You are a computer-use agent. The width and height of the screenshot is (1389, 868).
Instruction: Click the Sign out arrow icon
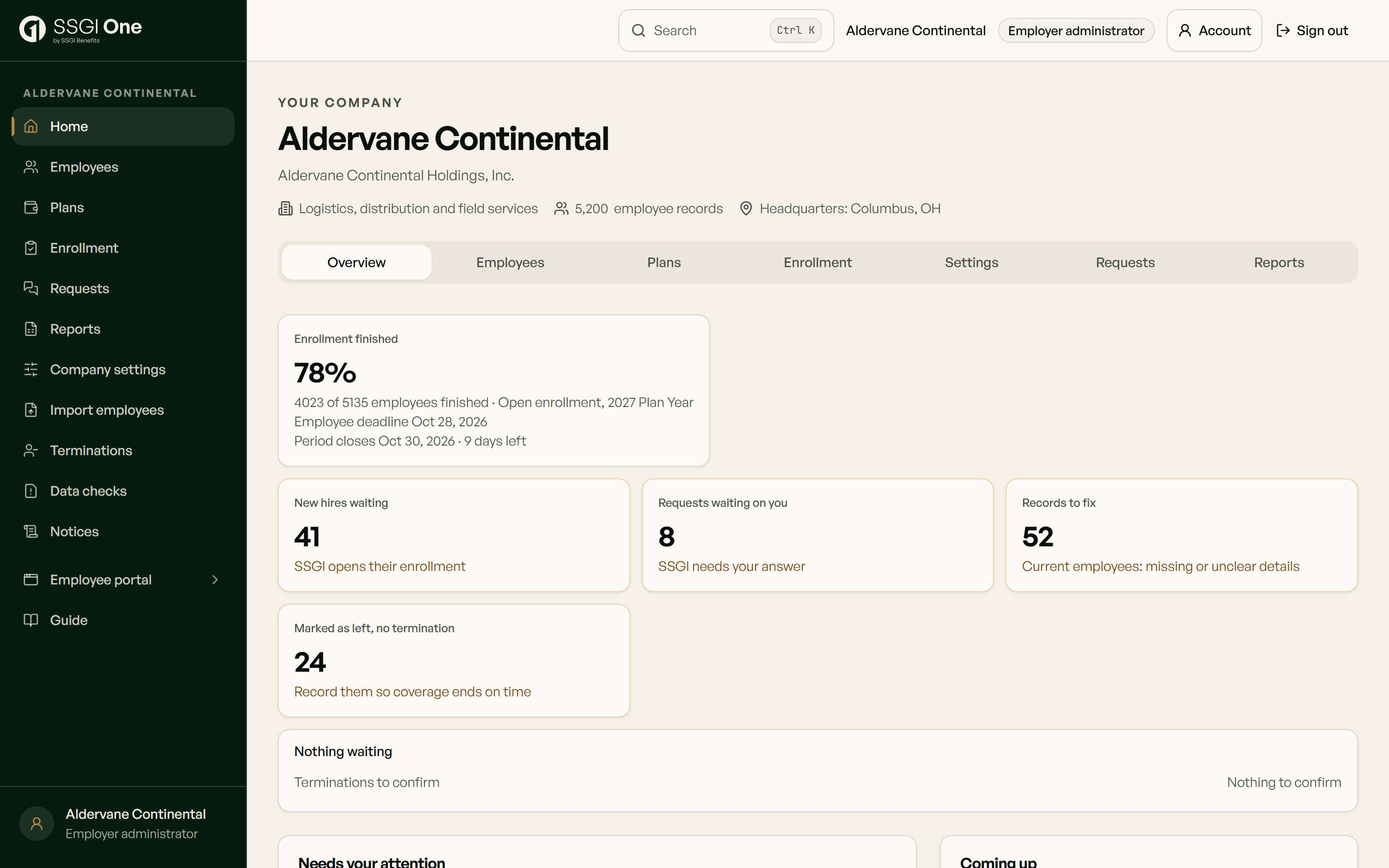coord(1283,30)
